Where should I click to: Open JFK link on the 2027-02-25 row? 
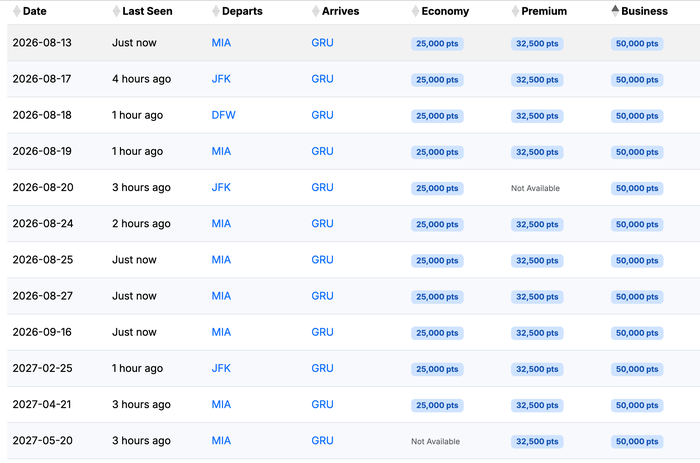point(221,368)
